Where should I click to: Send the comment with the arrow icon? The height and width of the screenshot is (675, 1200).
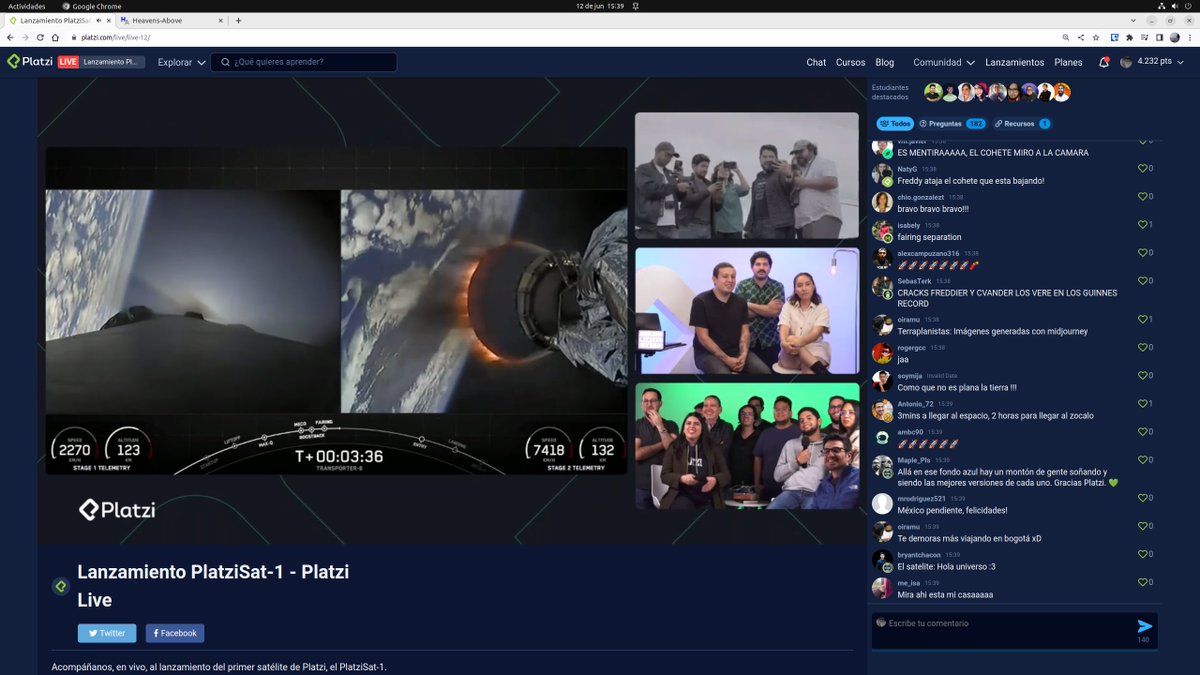coord(1145,626)
